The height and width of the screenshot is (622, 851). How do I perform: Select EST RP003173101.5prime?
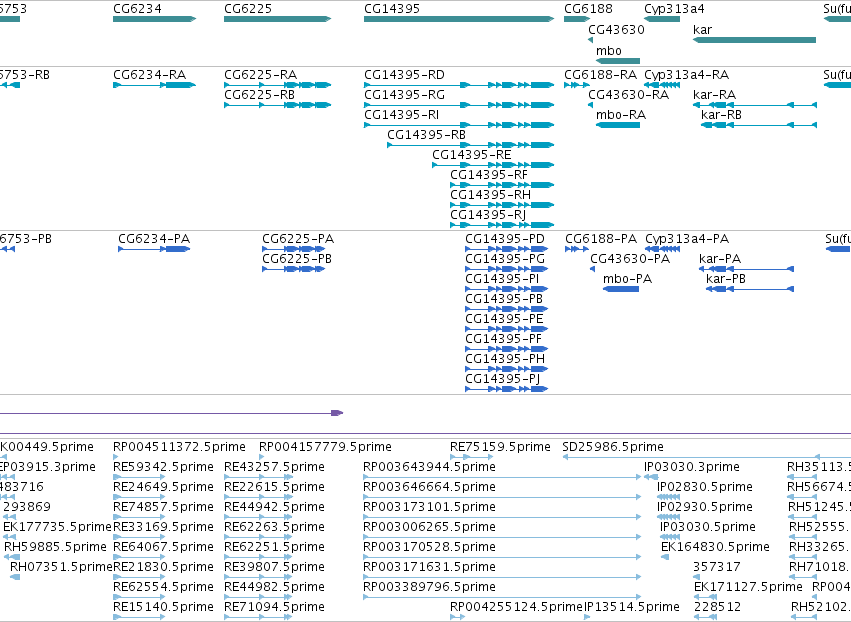point(429,507)
